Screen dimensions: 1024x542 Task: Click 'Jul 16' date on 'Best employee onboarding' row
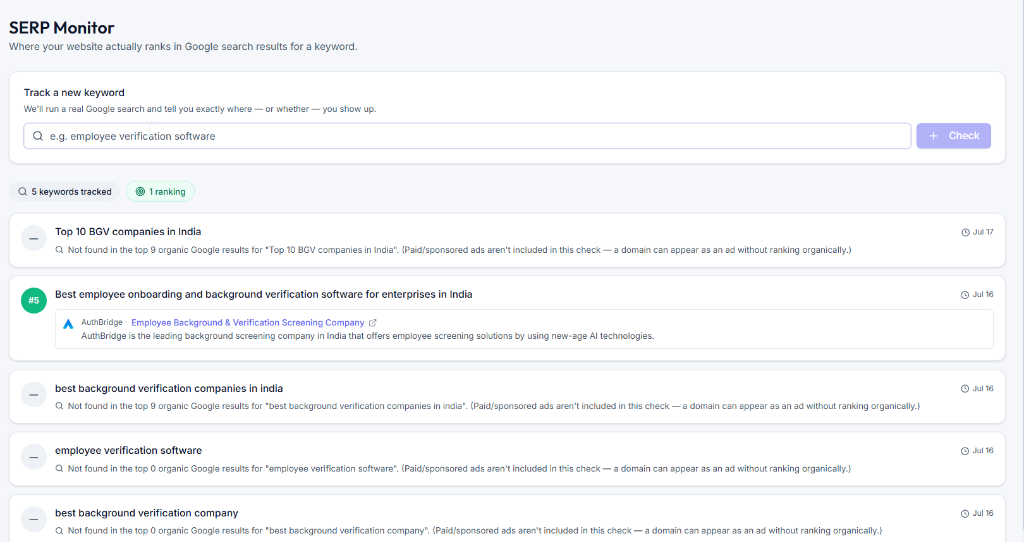[983, 295]
